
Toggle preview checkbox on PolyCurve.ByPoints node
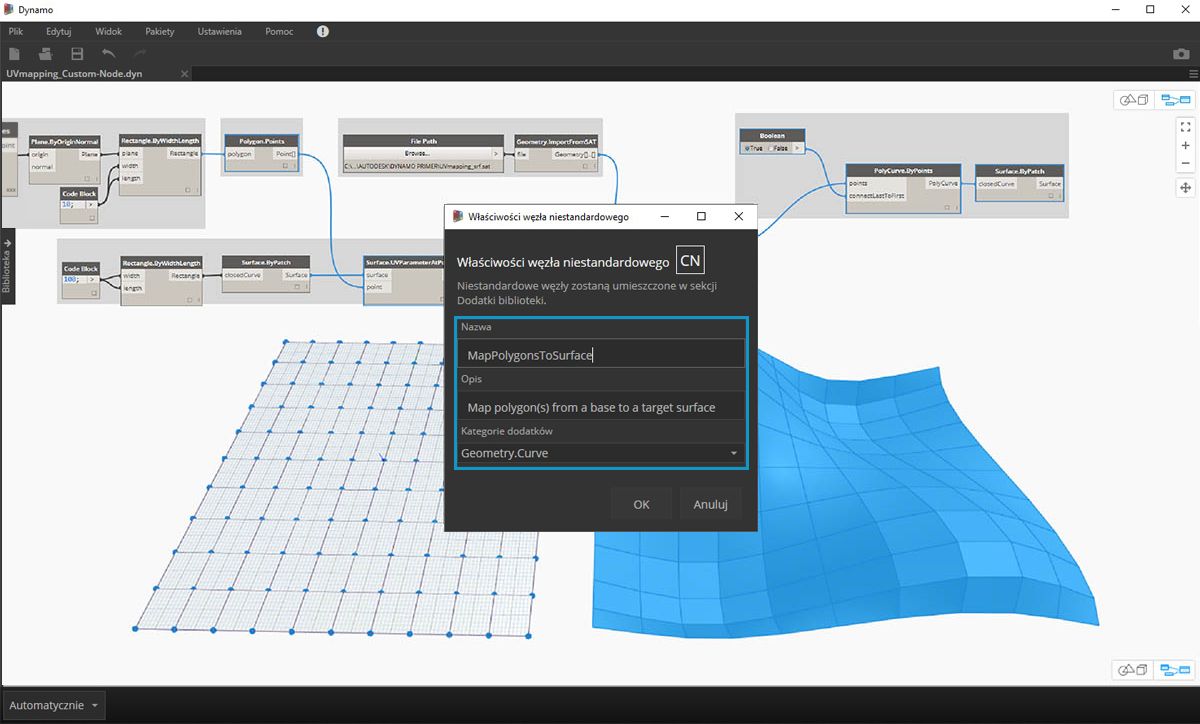coord(946,206)
